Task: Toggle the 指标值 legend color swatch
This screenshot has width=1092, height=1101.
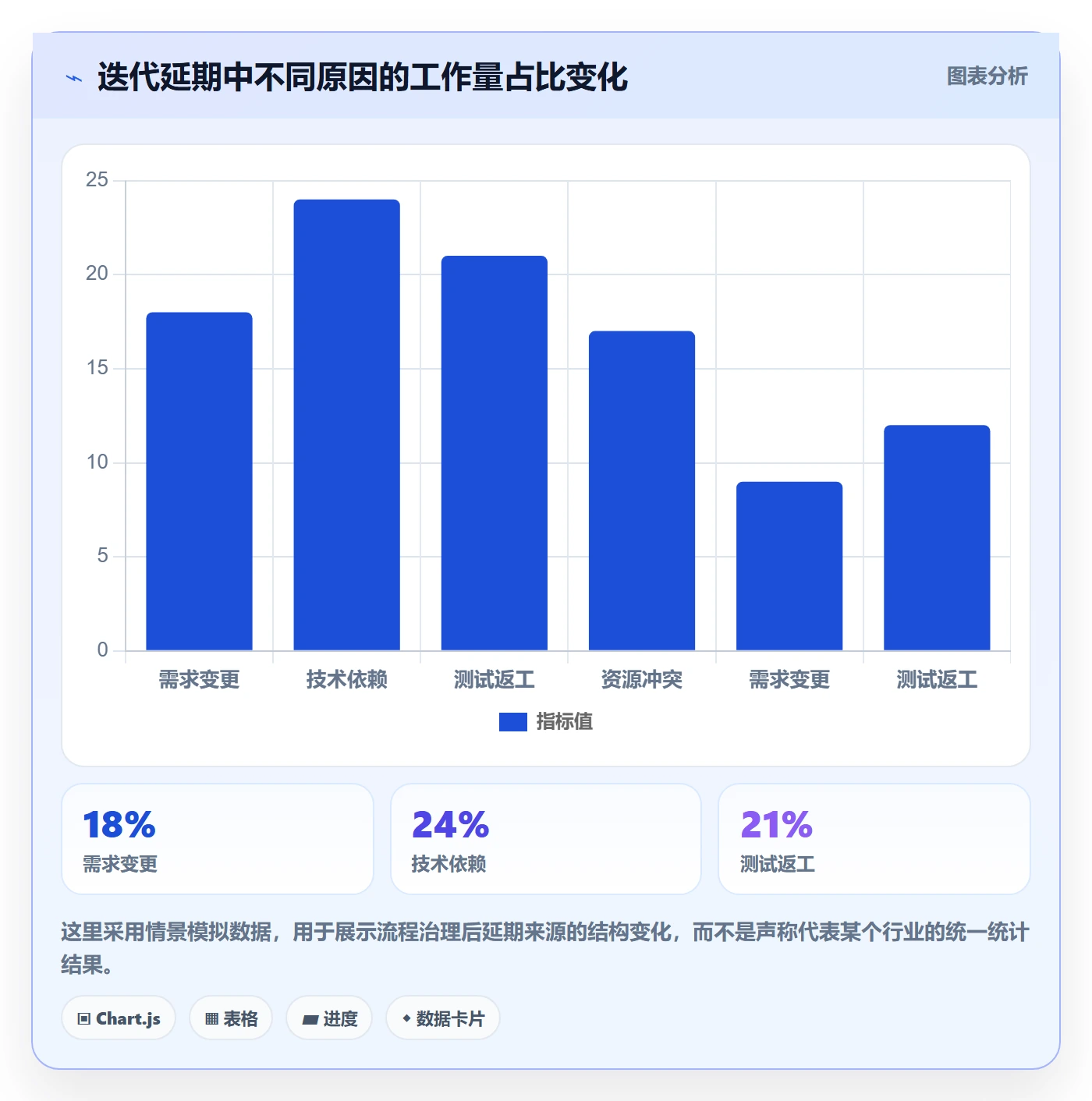Action: pyautogui.click(x=513, y=722)
